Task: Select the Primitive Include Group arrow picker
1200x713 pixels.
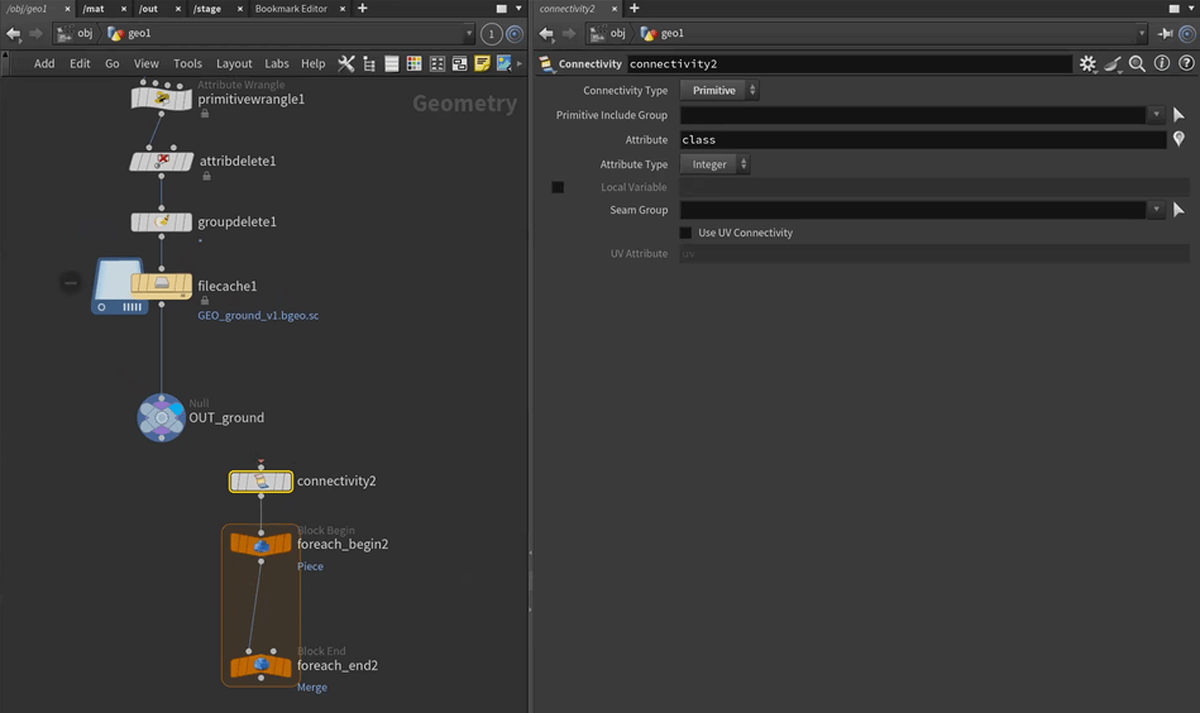Action: click(x=1179, y=116)
